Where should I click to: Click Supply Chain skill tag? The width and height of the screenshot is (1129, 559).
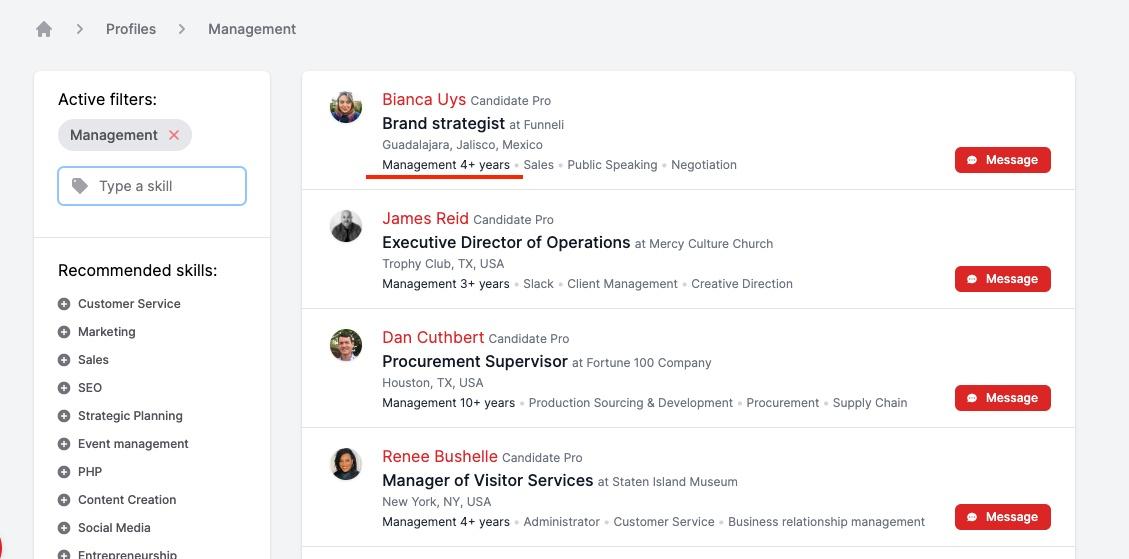pyautogui.click(x=870, y=403)
